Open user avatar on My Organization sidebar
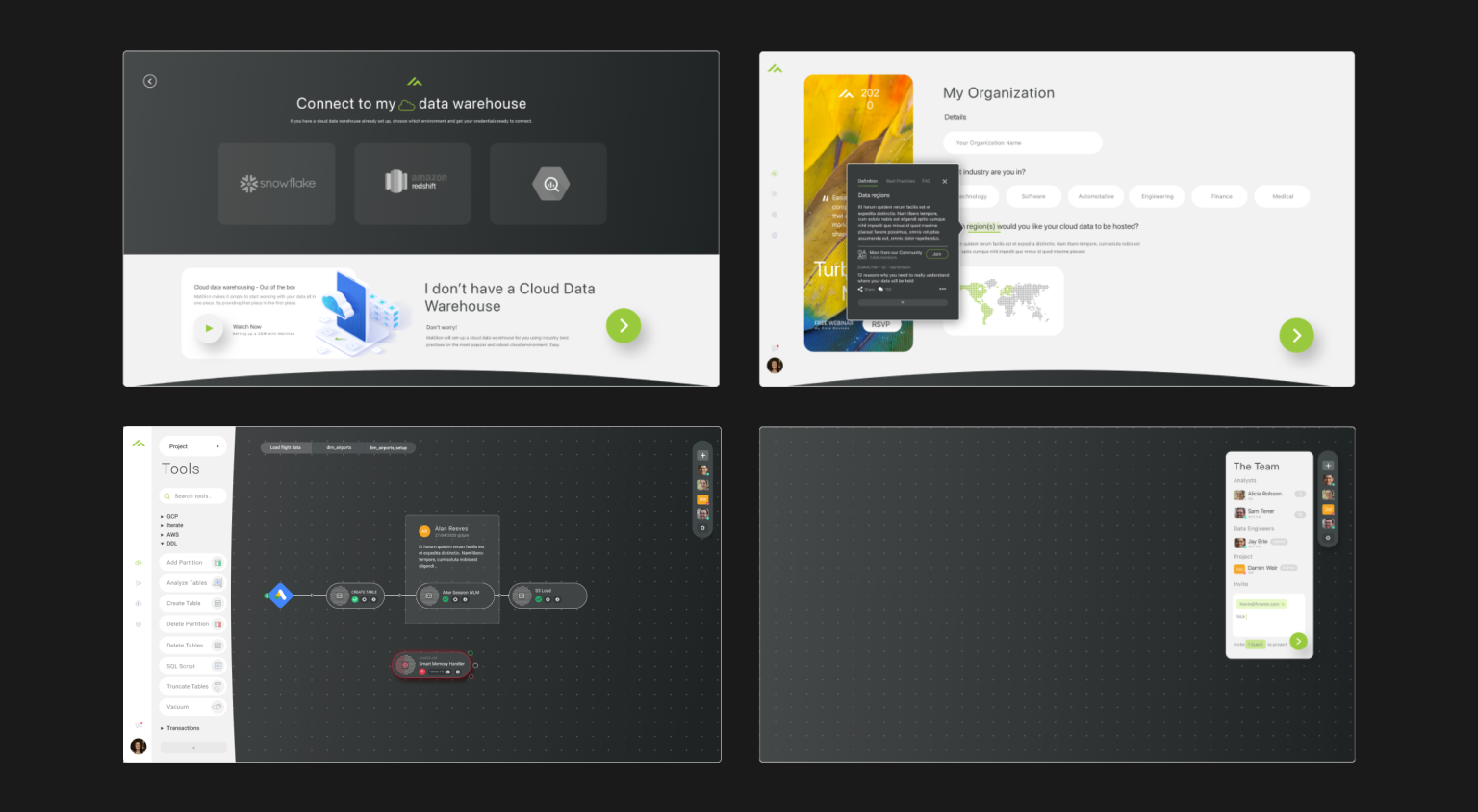The image size is (1478, 812). pos(775,366)
